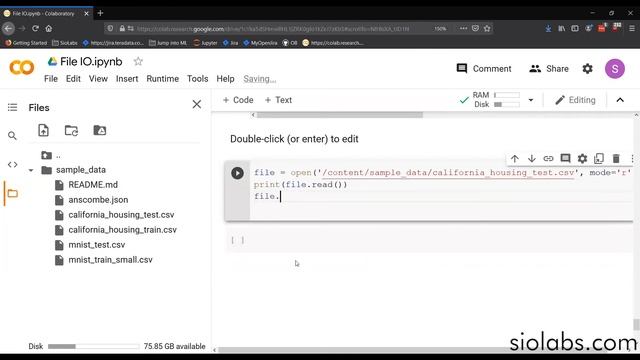Image resolution: width=640 pixels, height=360 pixels.
Task: Add a comment to the cell
Action: 565,158
